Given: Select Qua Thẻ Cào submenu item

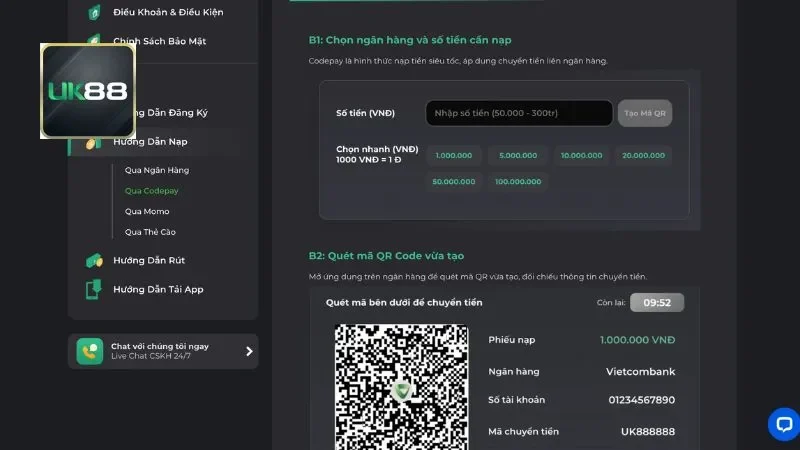Looking at the screenshot, I should [x=151, y=232].
